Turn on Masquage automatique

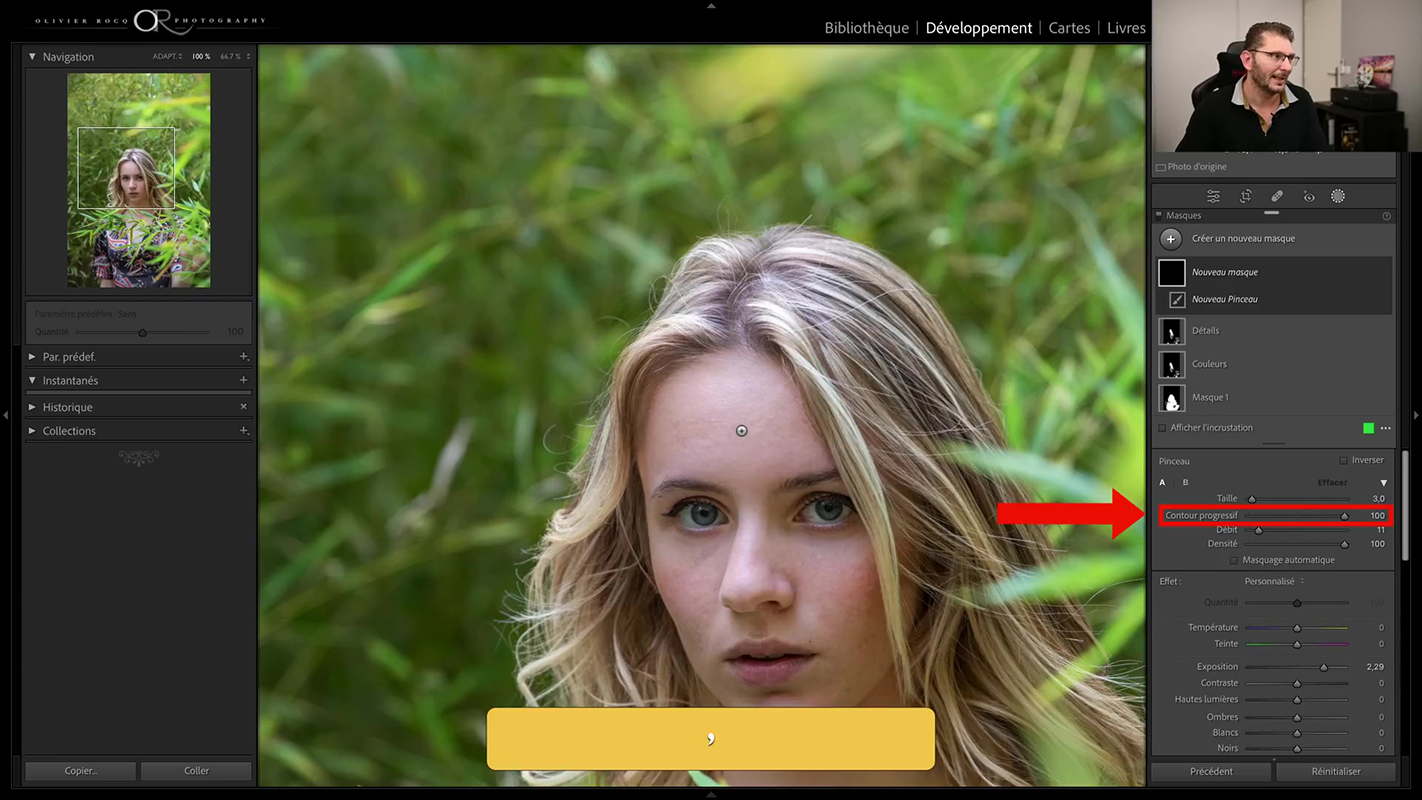pos(1233,560)
